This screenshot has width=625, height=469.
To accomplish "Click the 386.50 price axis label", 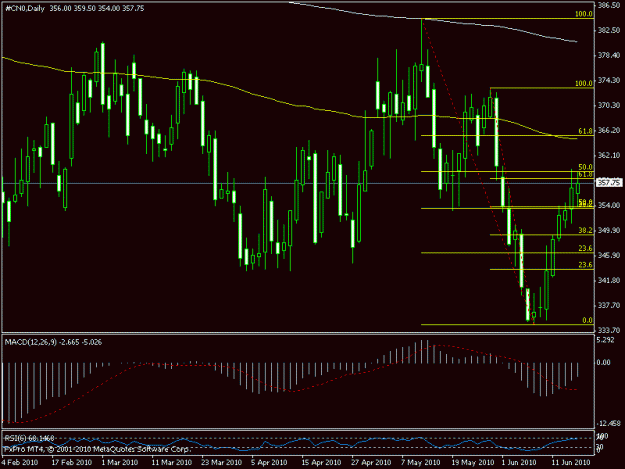I will point(609,5).
